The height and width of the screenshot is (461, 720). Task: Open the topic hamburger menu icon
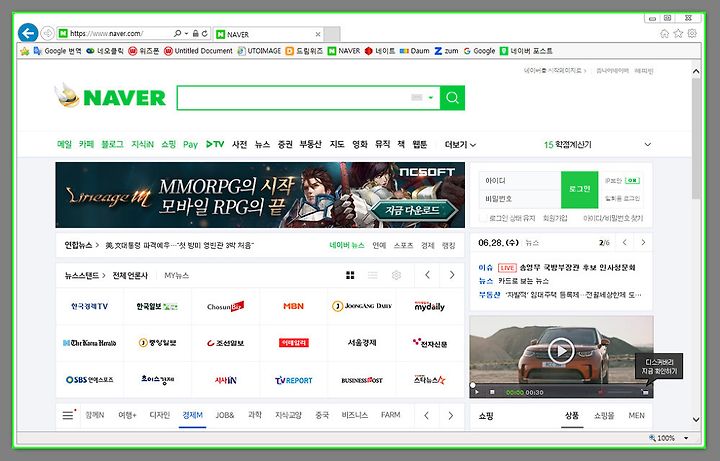tap(68, 415)
